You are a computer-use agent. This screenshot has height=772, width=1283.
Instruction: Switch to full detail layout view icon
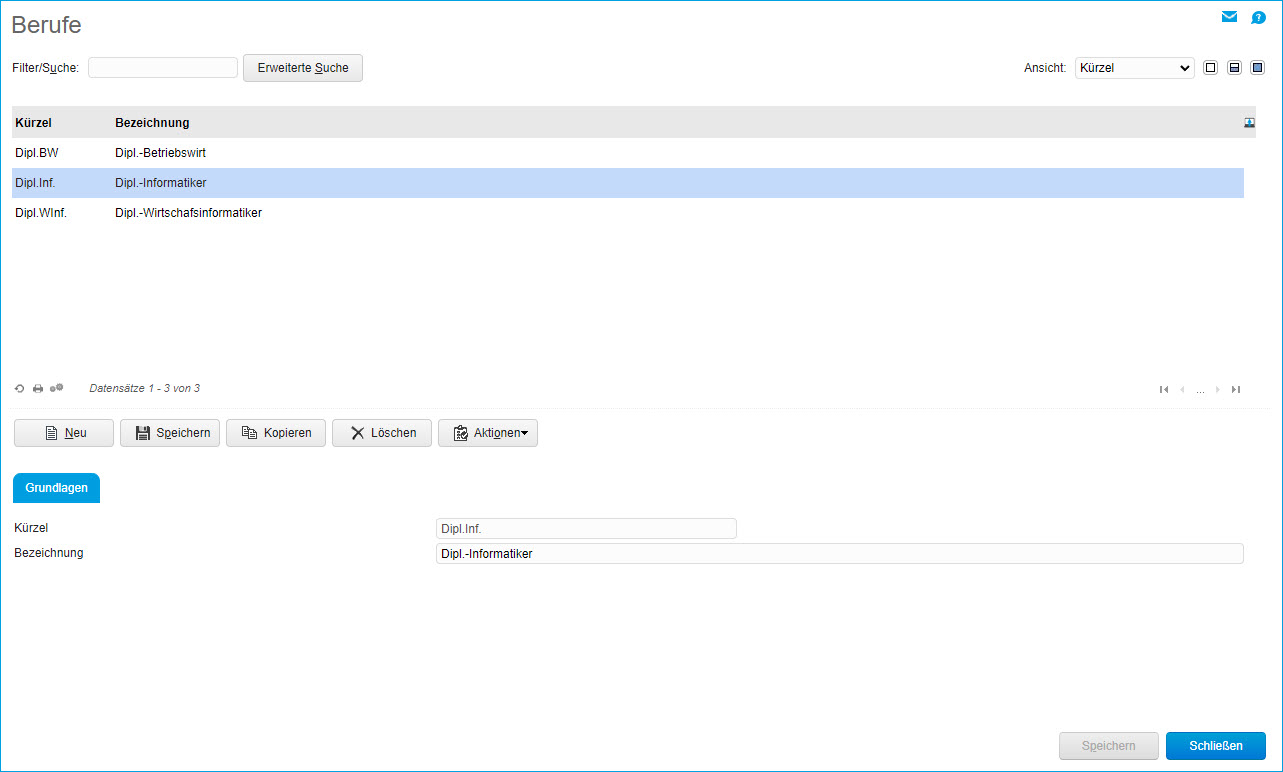[x=1258, y=68]
